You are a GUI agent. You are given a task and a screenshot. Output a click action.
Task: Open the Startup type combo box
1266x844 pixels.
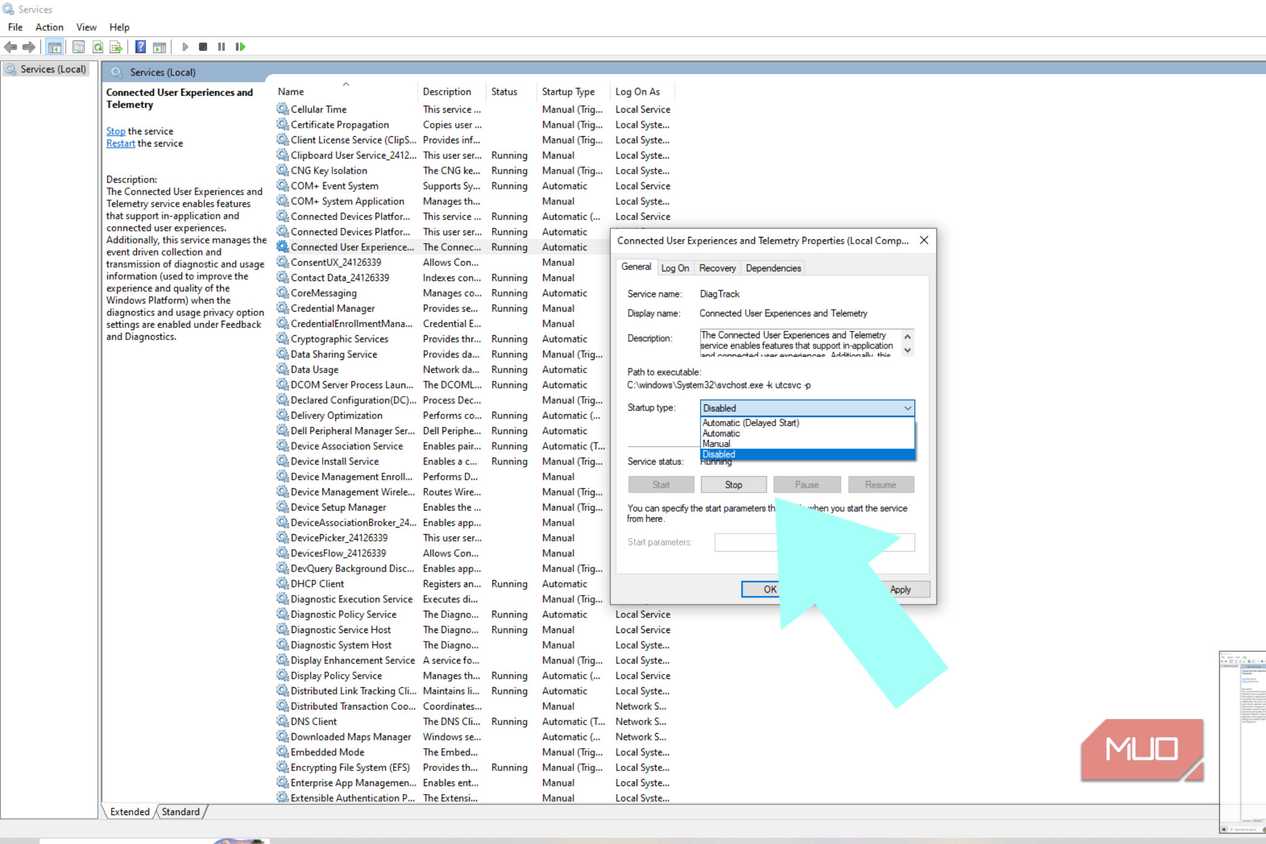807,408
